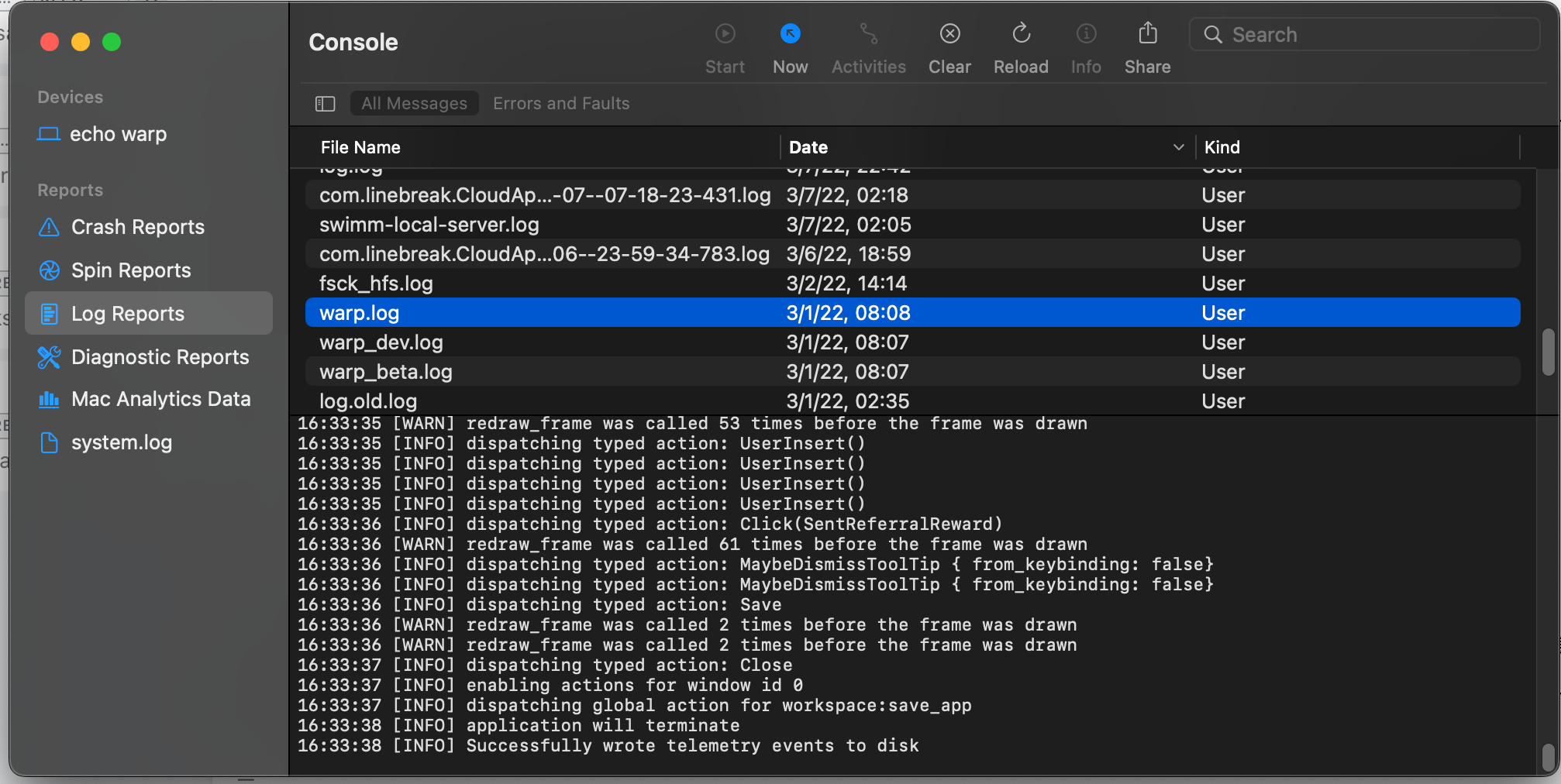This screenshot has width=1561, height=784.
Task: Click the Search magnifier icon
Action: click(x=1213, y=35)
